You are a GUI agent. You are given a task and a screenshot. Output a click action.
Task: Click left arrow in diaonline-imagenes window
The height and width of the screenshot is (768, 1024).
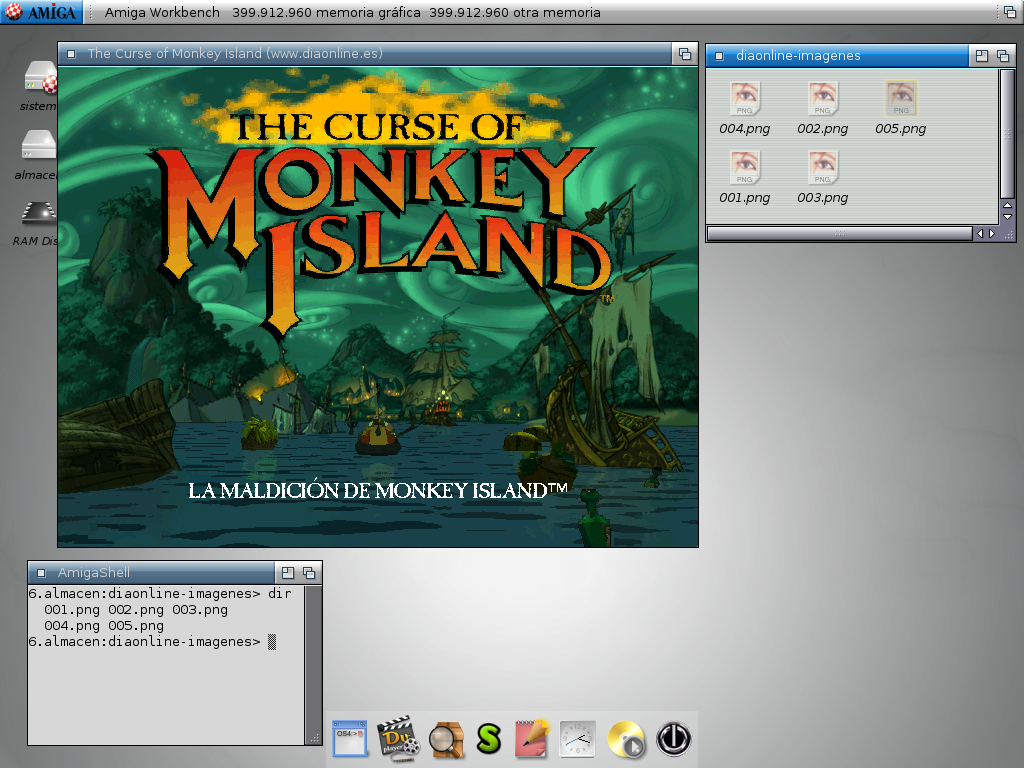click(x=980, y=233)
